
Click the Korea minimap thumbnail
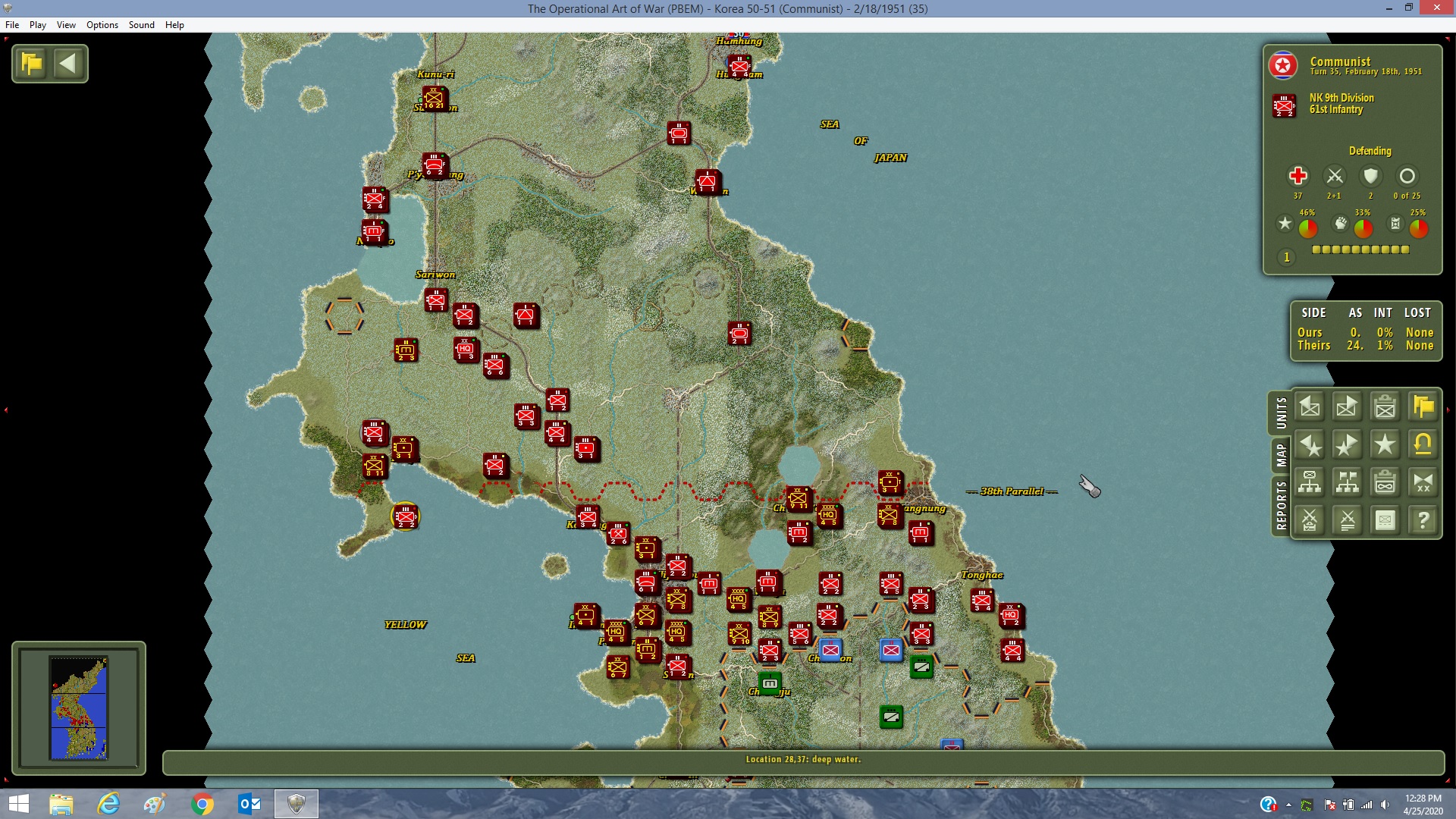click(78, 708)
